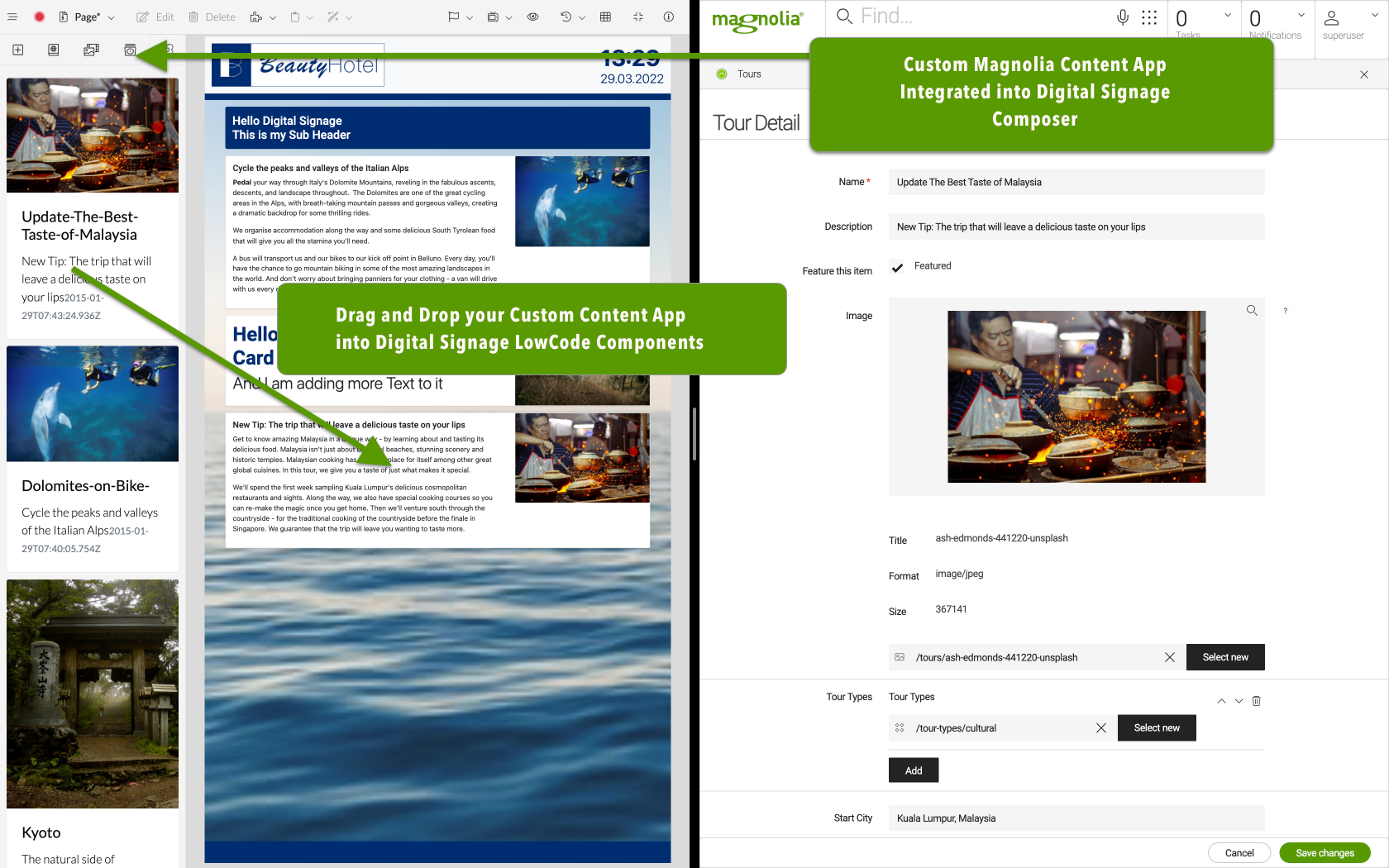Image resolution: width=1389 pixels, height=868 pixels.
Task: Click the red record indicator in toolbar
Action: (x=39, y=17)
